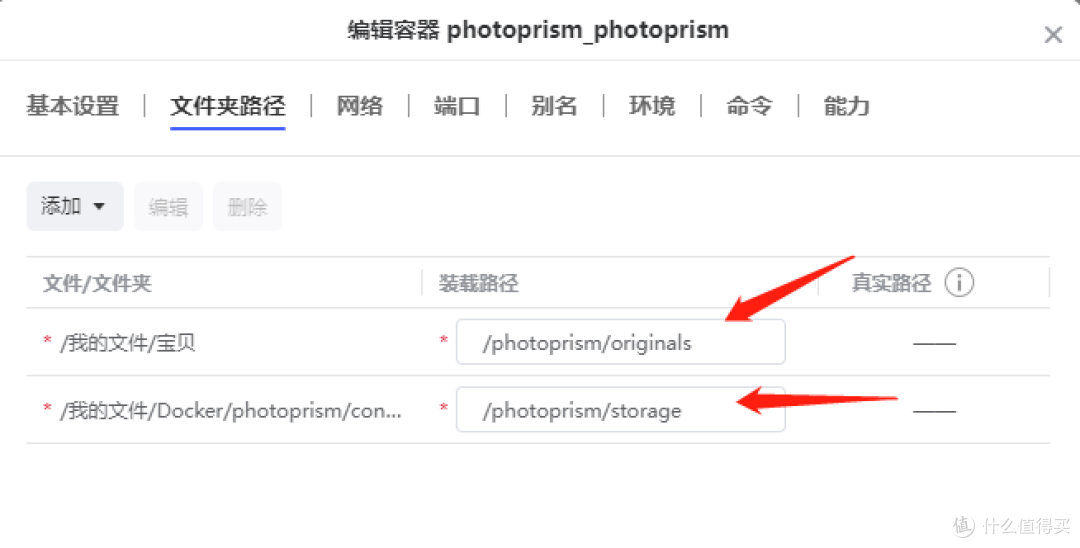Go to the 端口 tab
The image size is (1080, 548).
pyautogui.click(x=457, y=107)
